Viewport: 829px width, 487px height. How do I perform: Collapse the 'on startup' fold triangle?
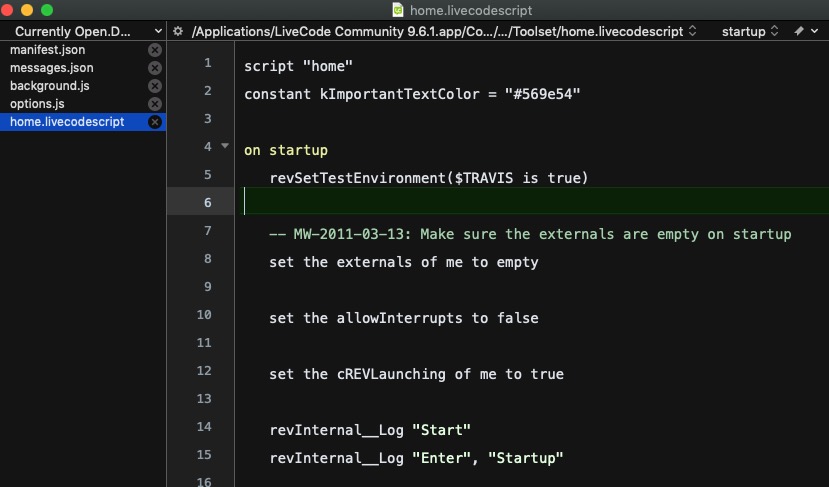[224, 147]
